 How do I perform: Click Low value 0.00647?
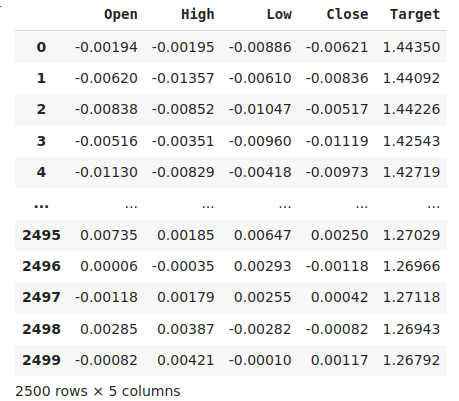[x=263, y=235]
